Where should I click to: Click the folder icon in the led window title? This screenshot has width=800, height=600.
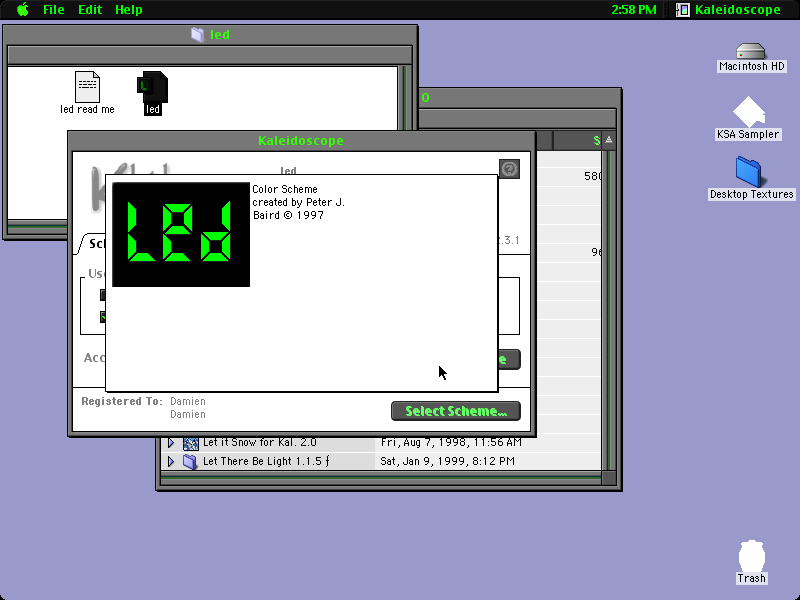pyautogui.click(x=197, y=35)
